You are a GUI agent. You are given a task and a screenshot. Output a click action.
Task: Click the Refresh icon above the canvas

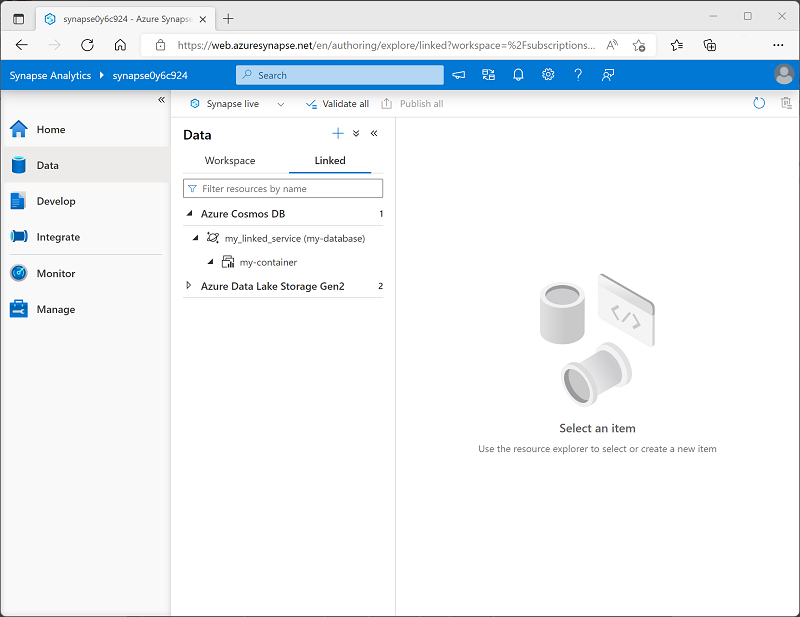pos(759,103)
